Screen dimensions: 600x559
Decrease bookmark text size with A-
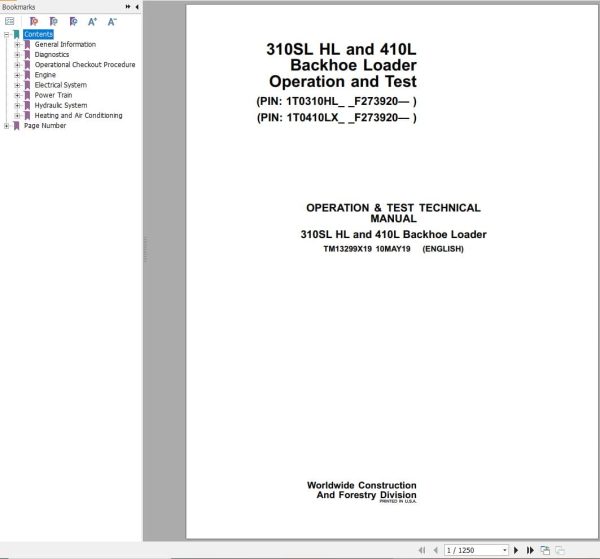[112, 21]
